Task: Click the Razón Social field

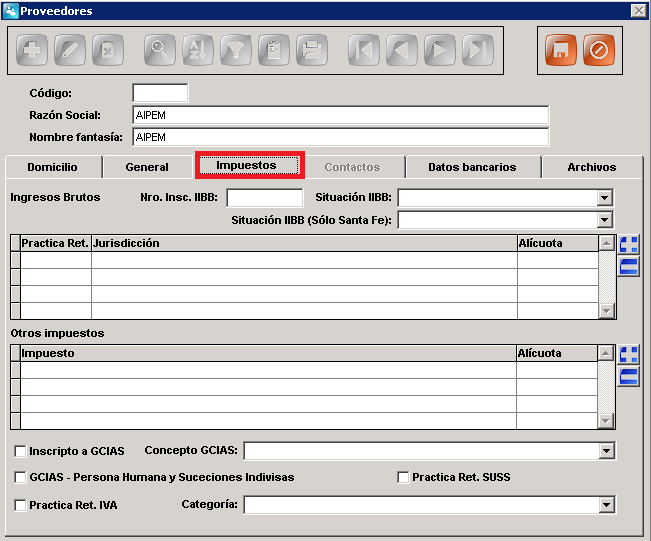Action: click(341, 115)
